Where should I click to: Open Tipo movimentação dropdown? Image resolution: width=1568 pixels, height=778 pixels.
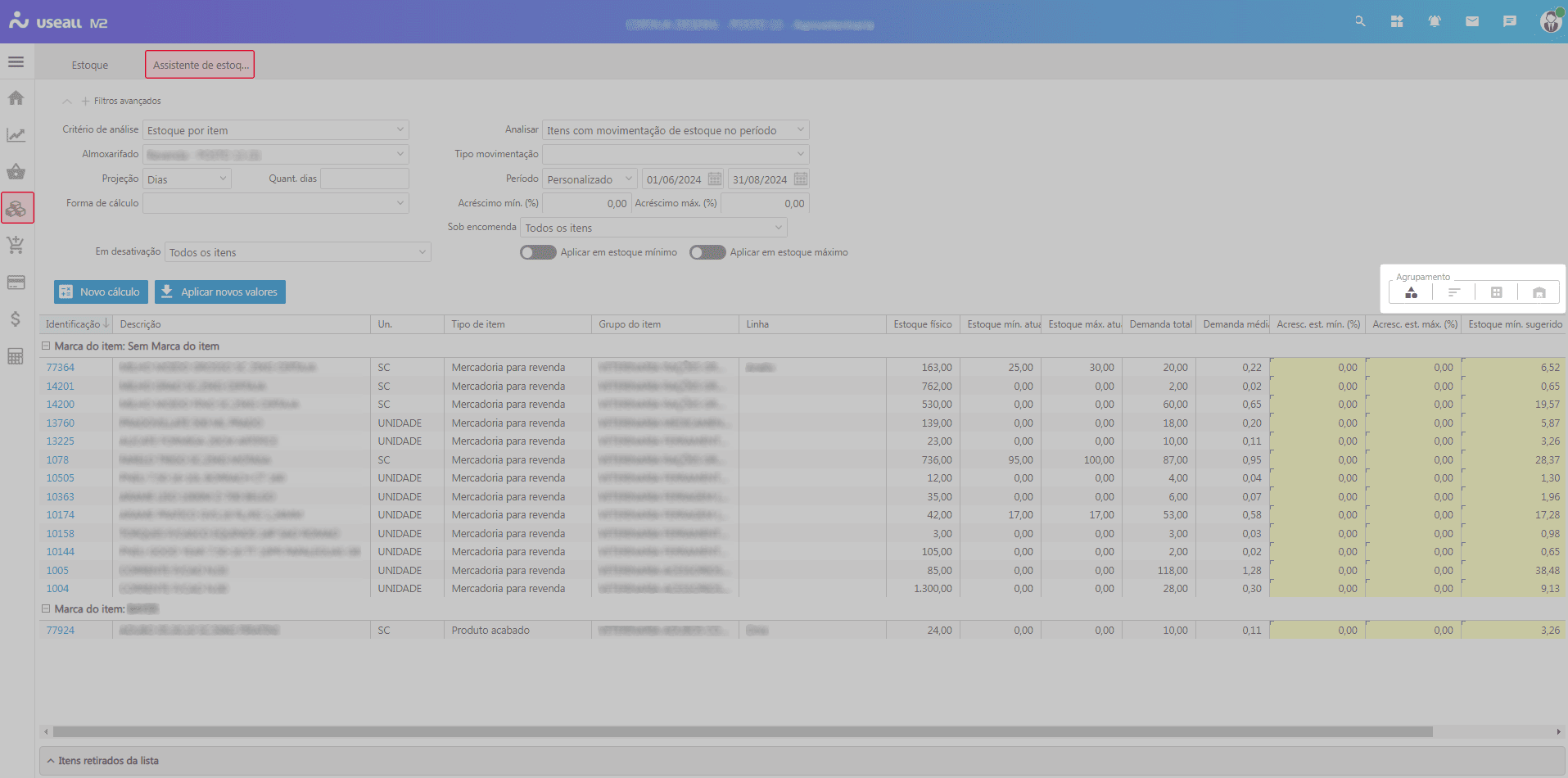pos(676,155)
